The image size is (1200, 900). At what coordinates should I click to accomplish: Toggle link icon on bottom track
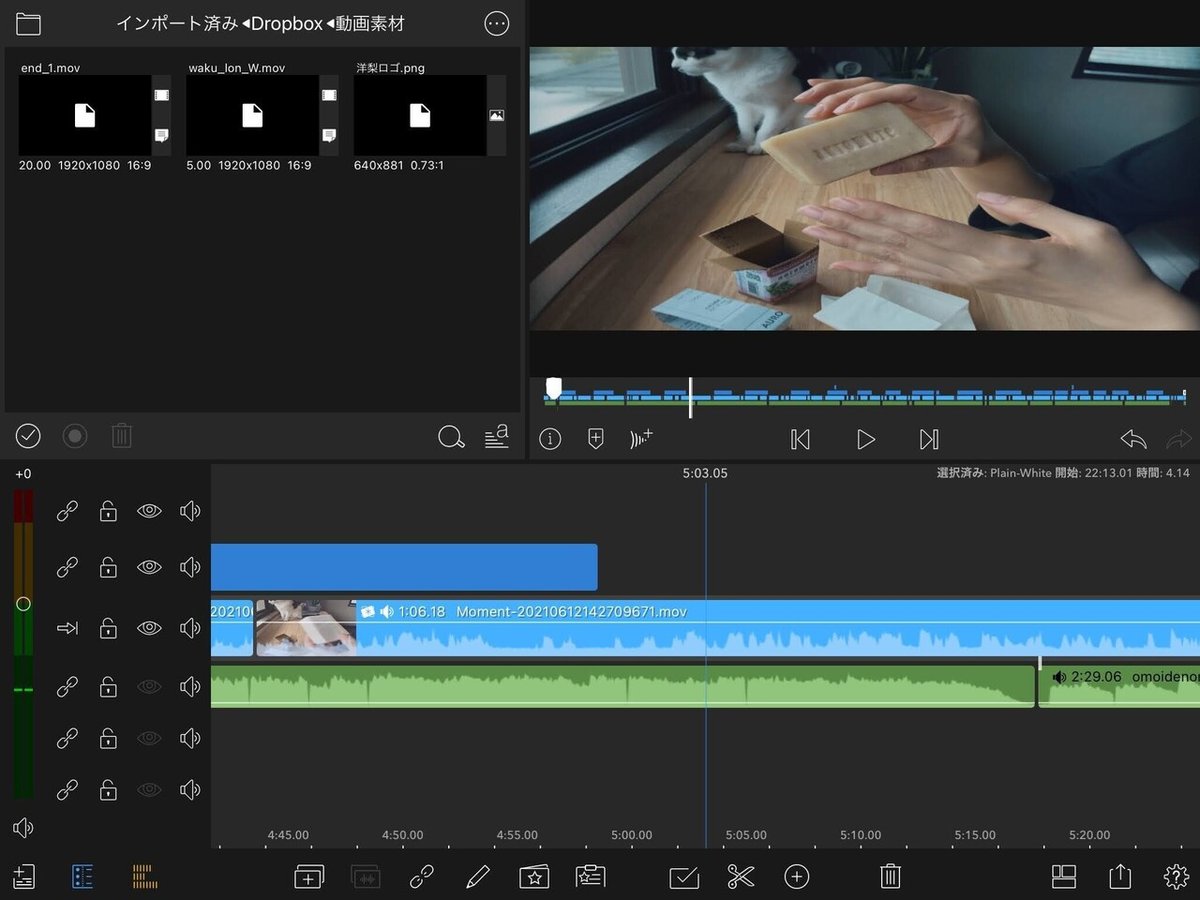(x=67, y=790)
